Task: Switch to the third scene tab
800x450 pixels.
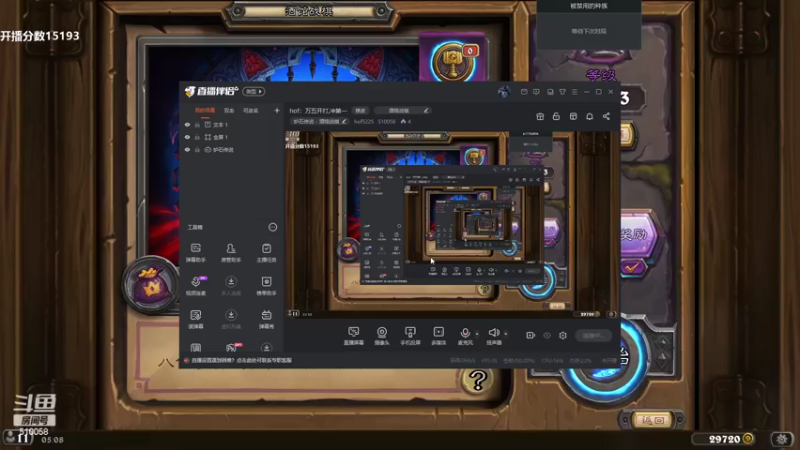Action: (251, 110)
